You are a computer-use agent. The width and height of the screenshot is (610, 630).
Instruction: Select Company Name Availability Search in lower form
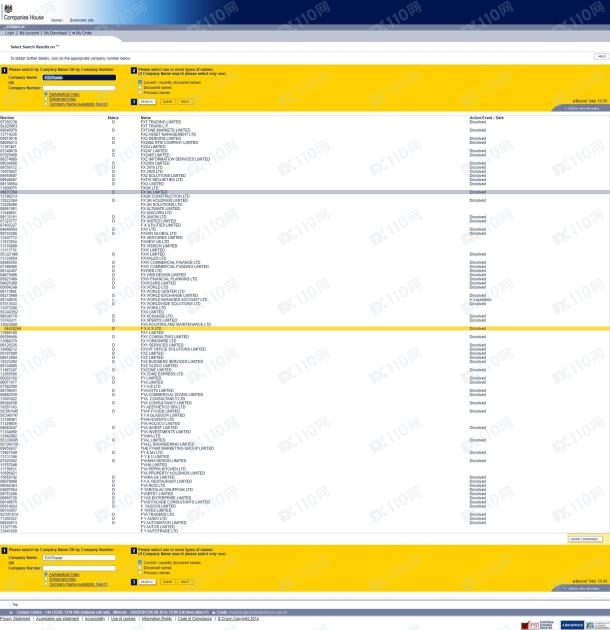click(x=46, y=584)
